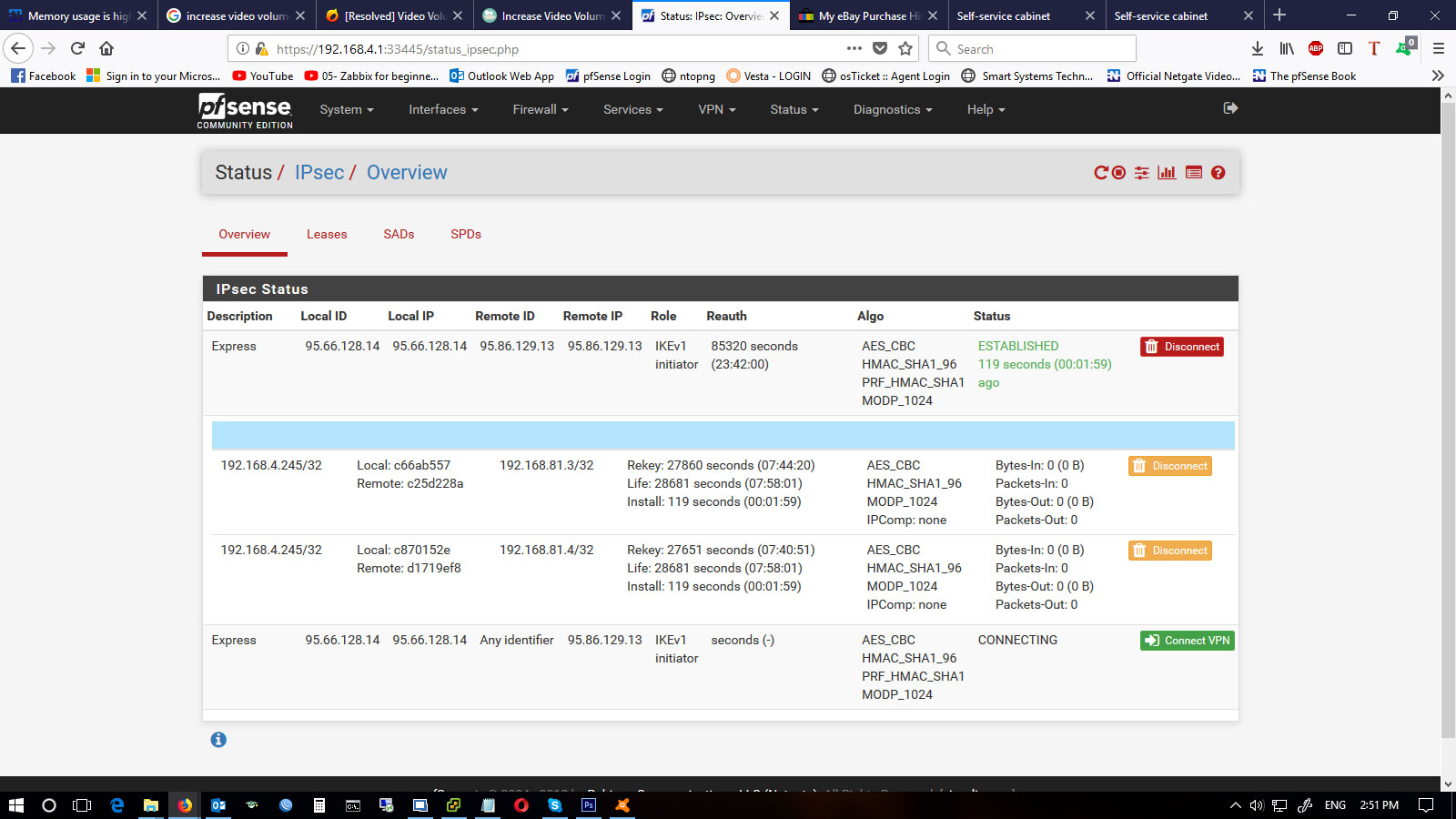The image size is (1456, 819).
Task: Click the red help question mark icon
Action: pyautogui.click(x=1218, y=173)
